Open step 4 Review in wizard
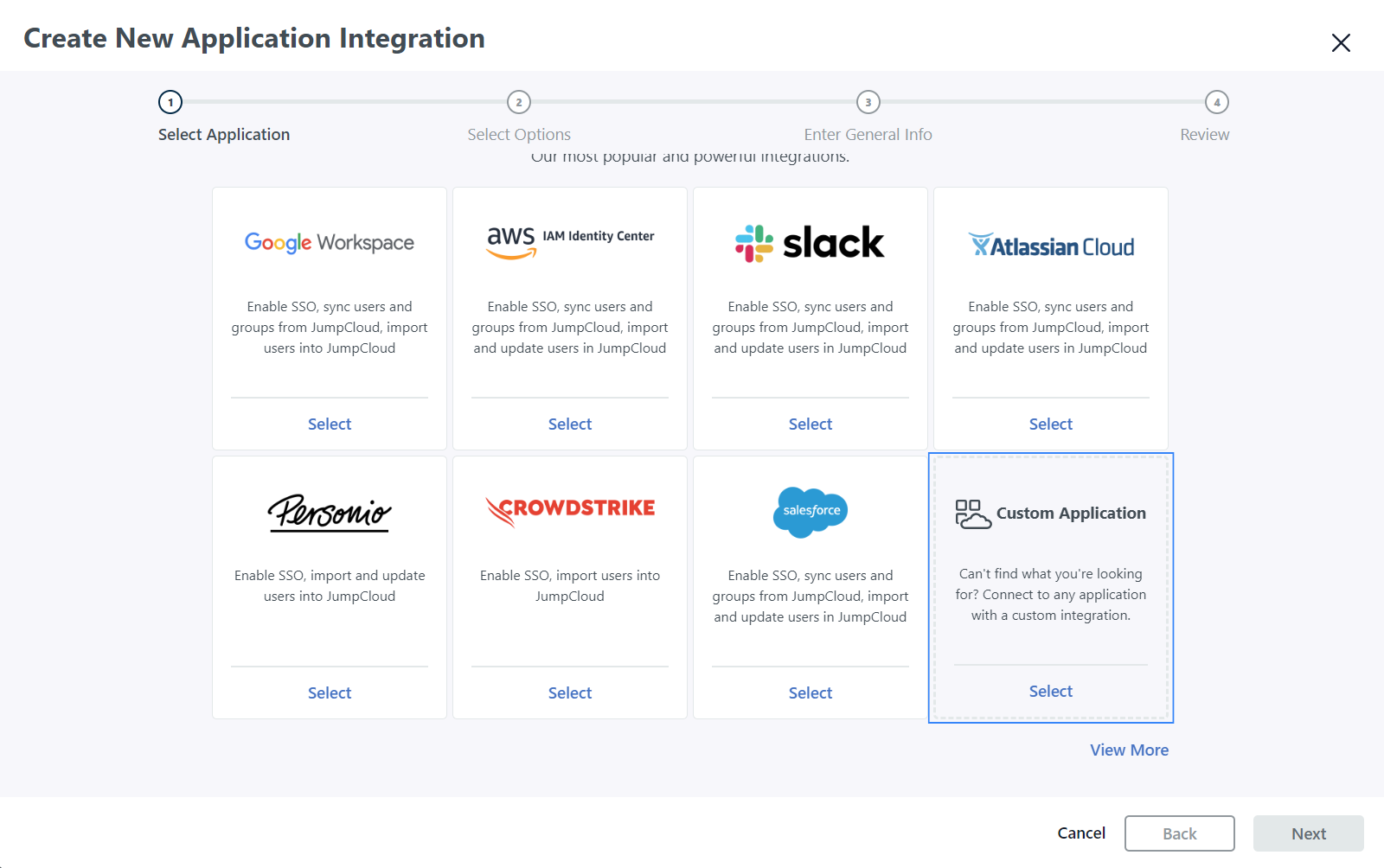The image size is (1384, 868). 1216,103
